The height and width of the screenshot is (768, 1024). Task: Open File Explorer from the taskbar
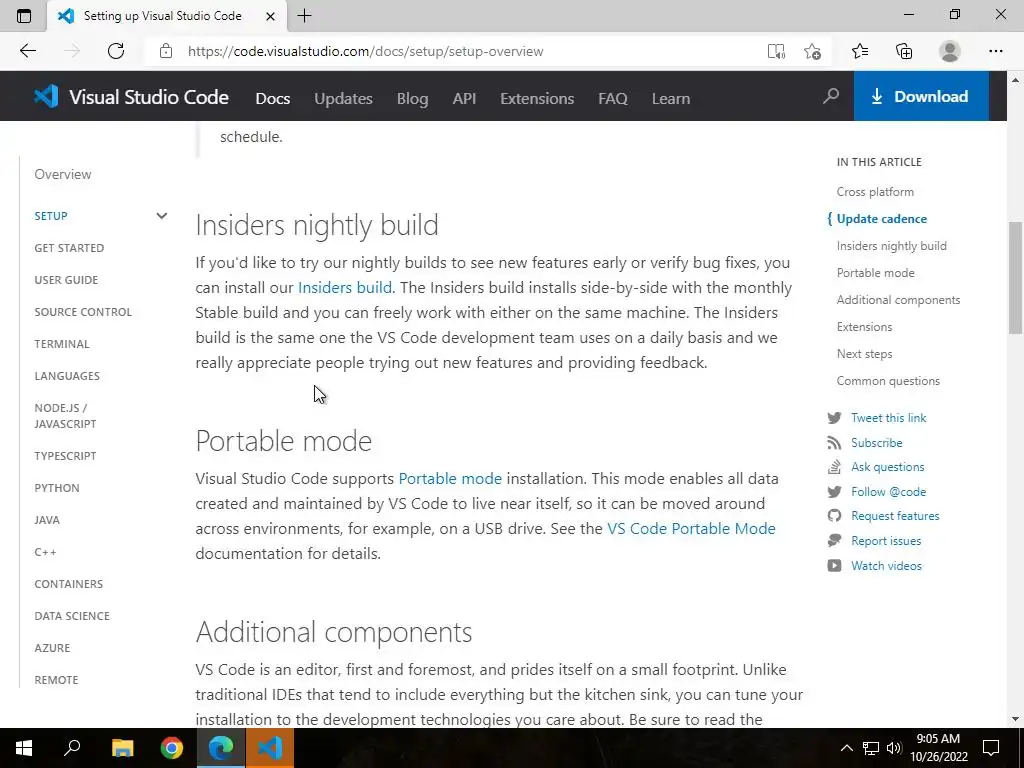coord(122,748)
